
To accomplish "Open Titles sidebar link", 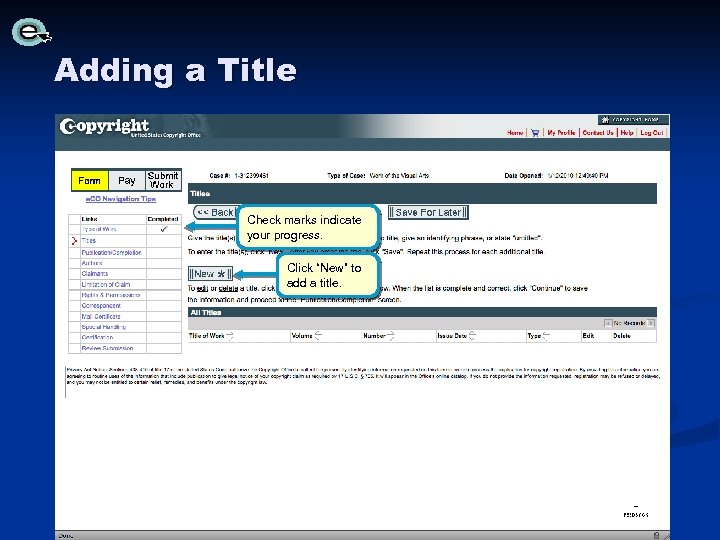I will coord(89,241).
